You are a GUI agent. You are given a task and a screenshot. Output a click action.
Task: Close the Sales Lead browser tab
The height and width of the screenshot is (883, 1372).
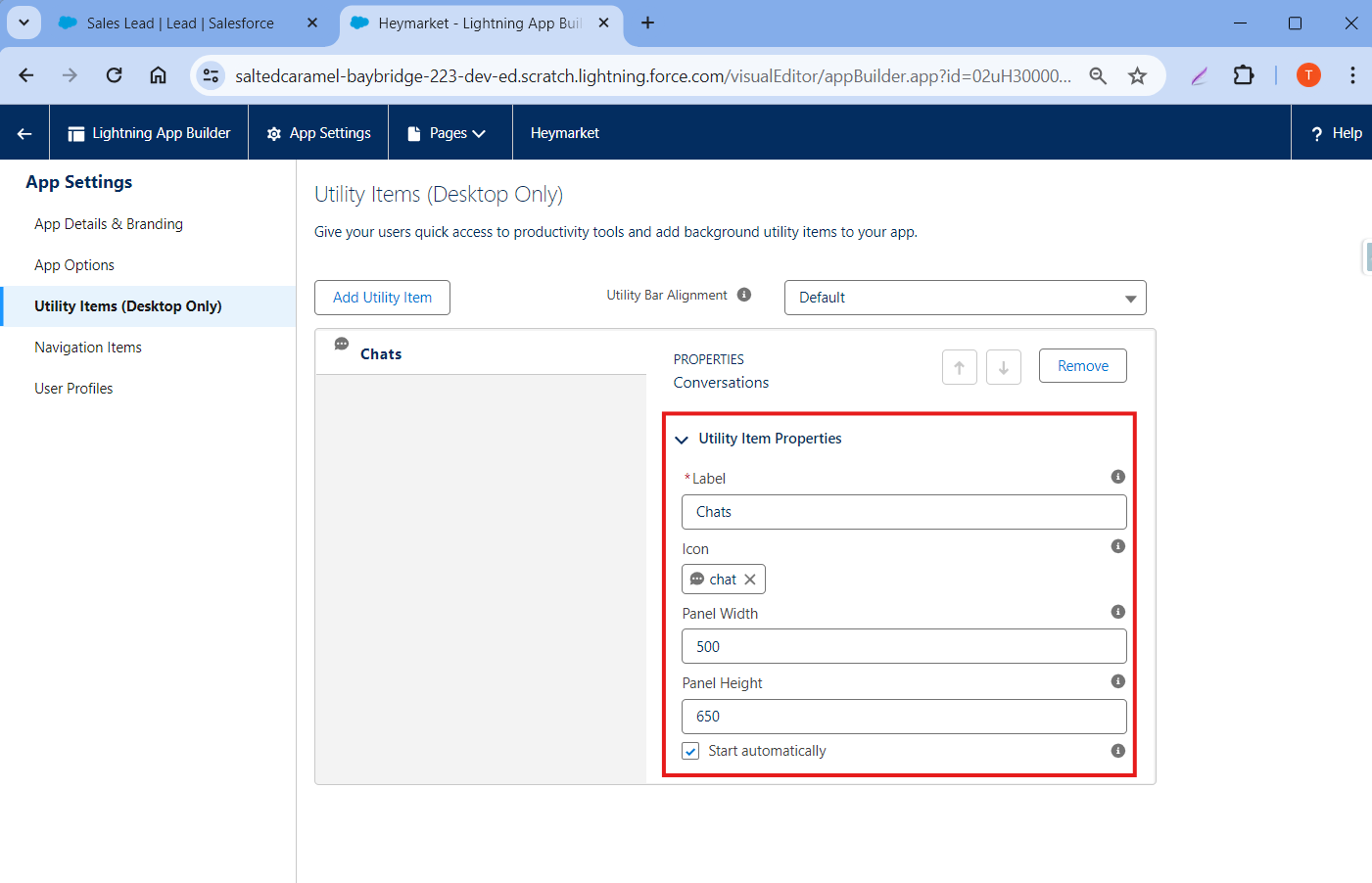(312, 23)
